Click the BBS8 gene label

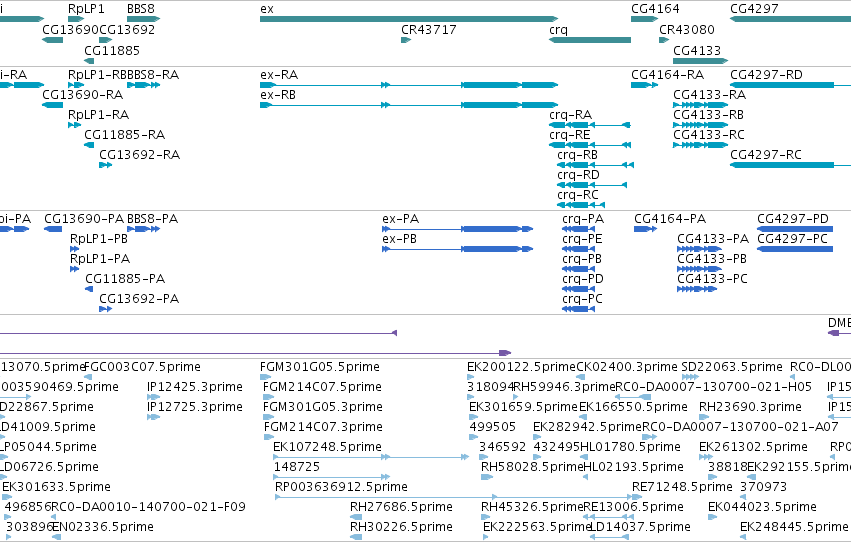pyautogui.click(x=141, y=9)
